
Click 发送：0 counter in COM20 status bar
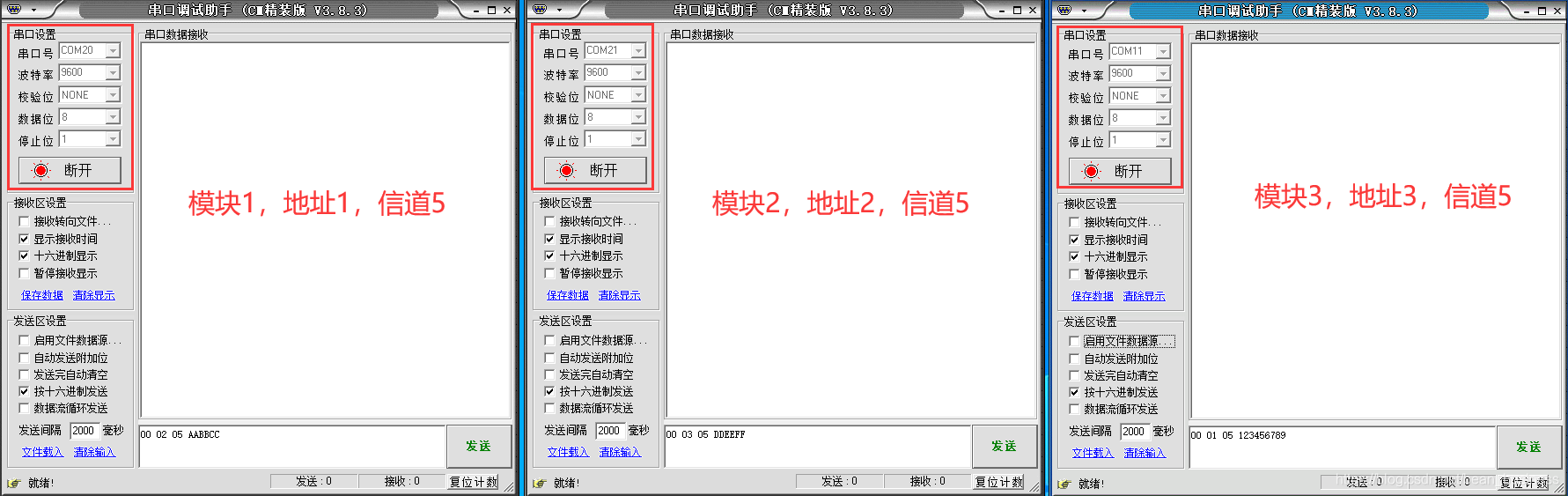[313, 481]
